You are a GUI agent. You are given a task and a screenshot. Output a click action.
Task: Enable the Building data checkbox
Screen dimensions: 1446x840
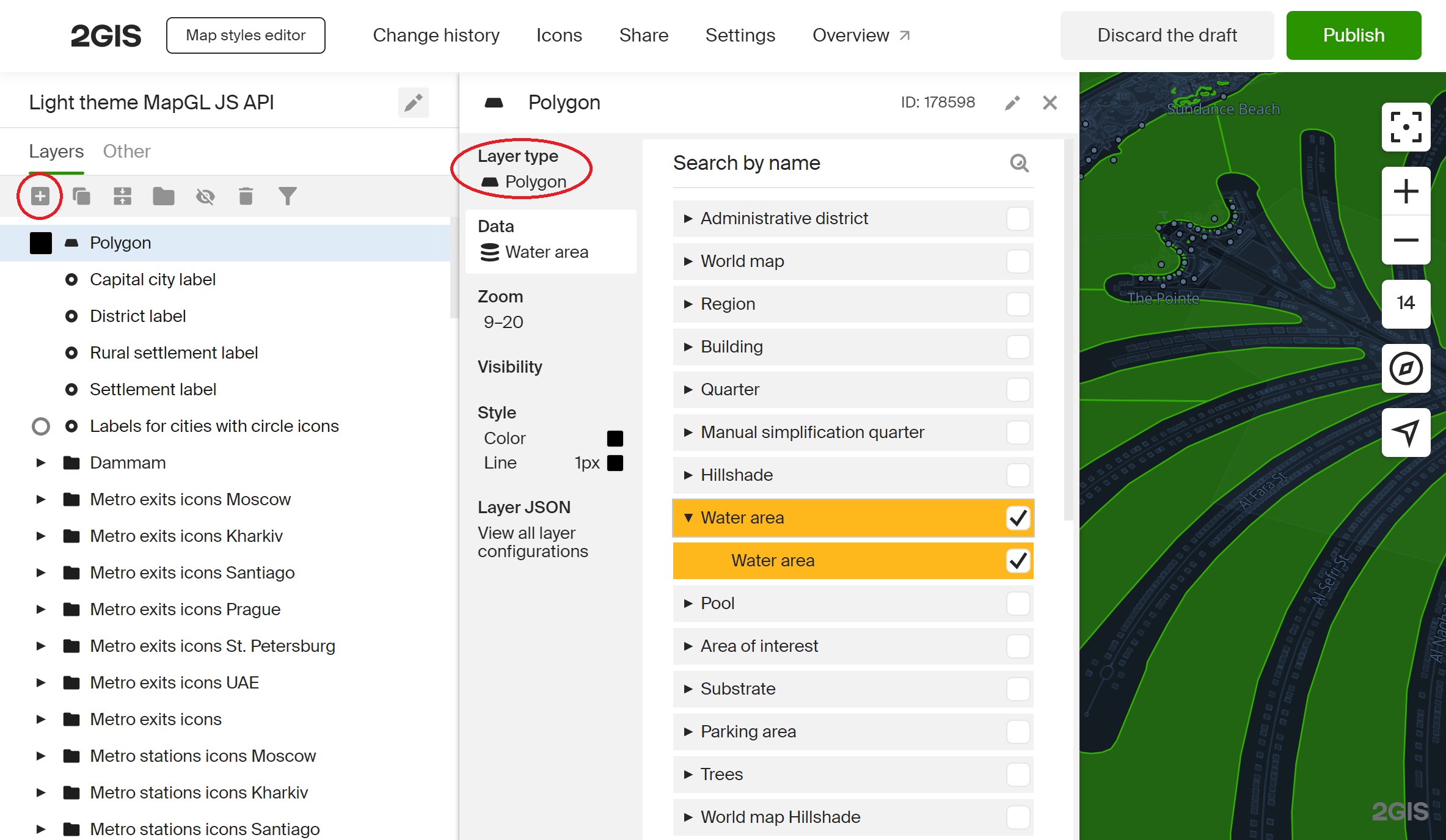[1018, 346]
